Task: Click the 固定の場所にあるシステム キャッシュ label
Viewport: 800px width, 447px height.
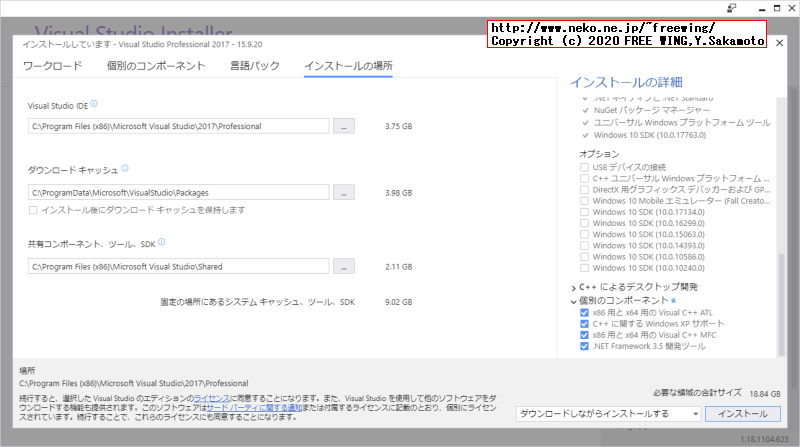Action: (258, 302)
